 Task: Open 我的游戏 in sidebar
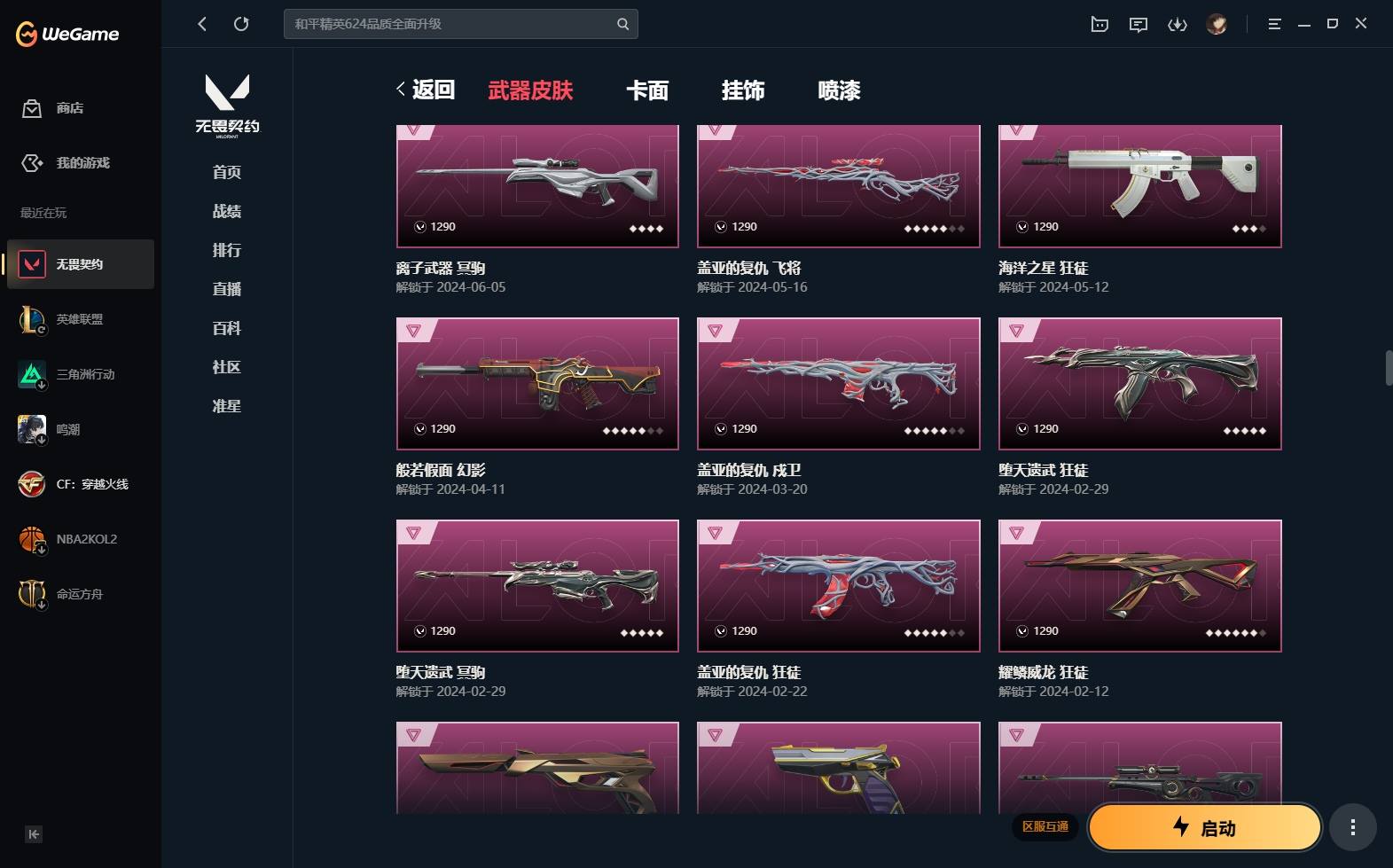[x=66, y=163]
